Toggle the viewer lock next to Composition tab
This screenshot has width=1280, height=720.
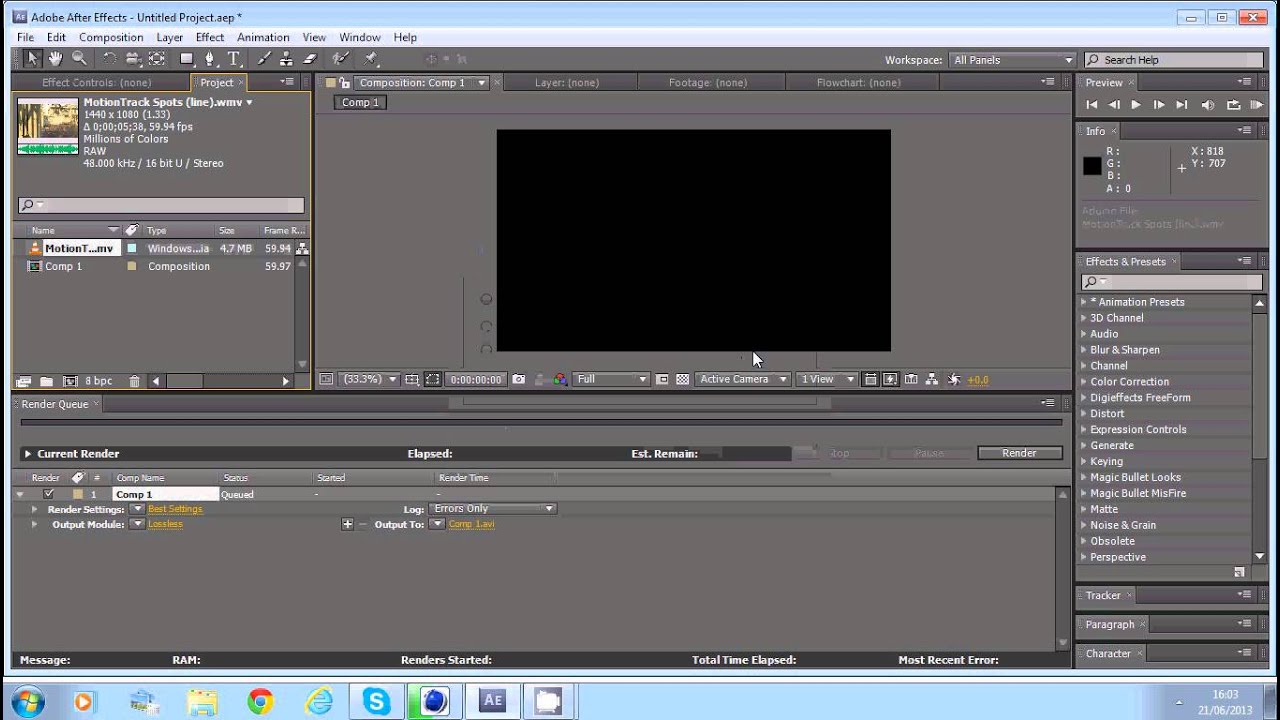[x=345, y=83]
